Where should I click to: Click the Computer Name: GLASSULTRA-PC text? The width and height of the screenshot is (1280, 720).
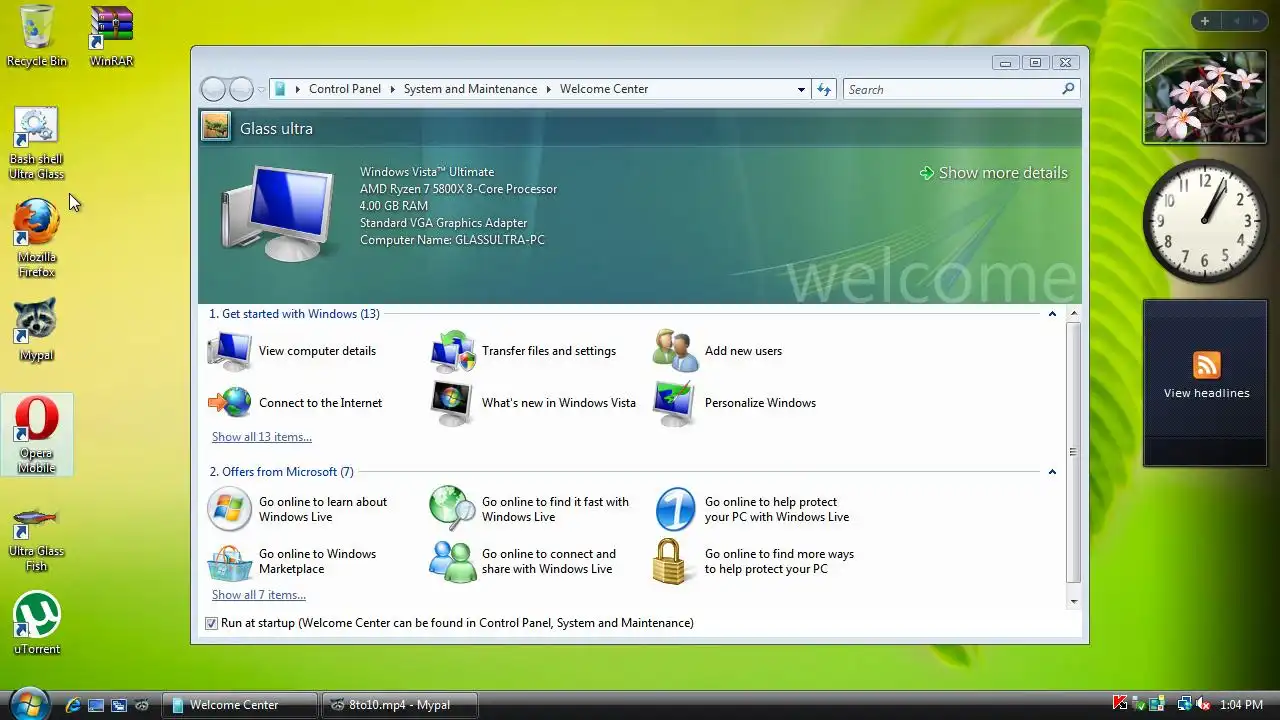pos(452,240)
